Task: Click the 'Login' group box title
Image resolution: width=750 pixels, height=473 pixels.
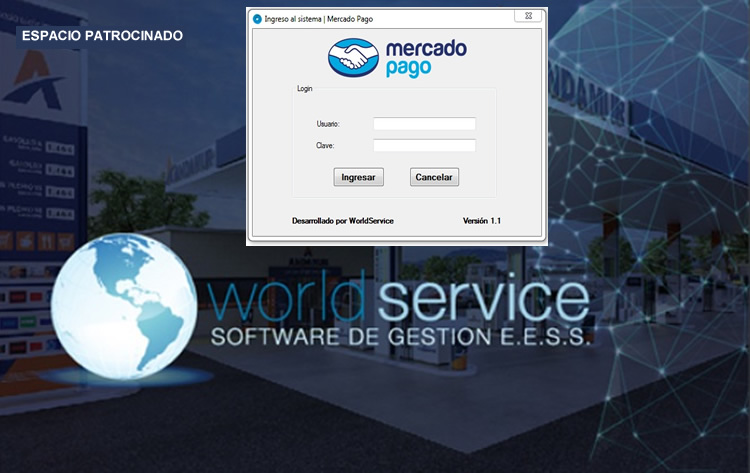Action: (x=305, y=88)
